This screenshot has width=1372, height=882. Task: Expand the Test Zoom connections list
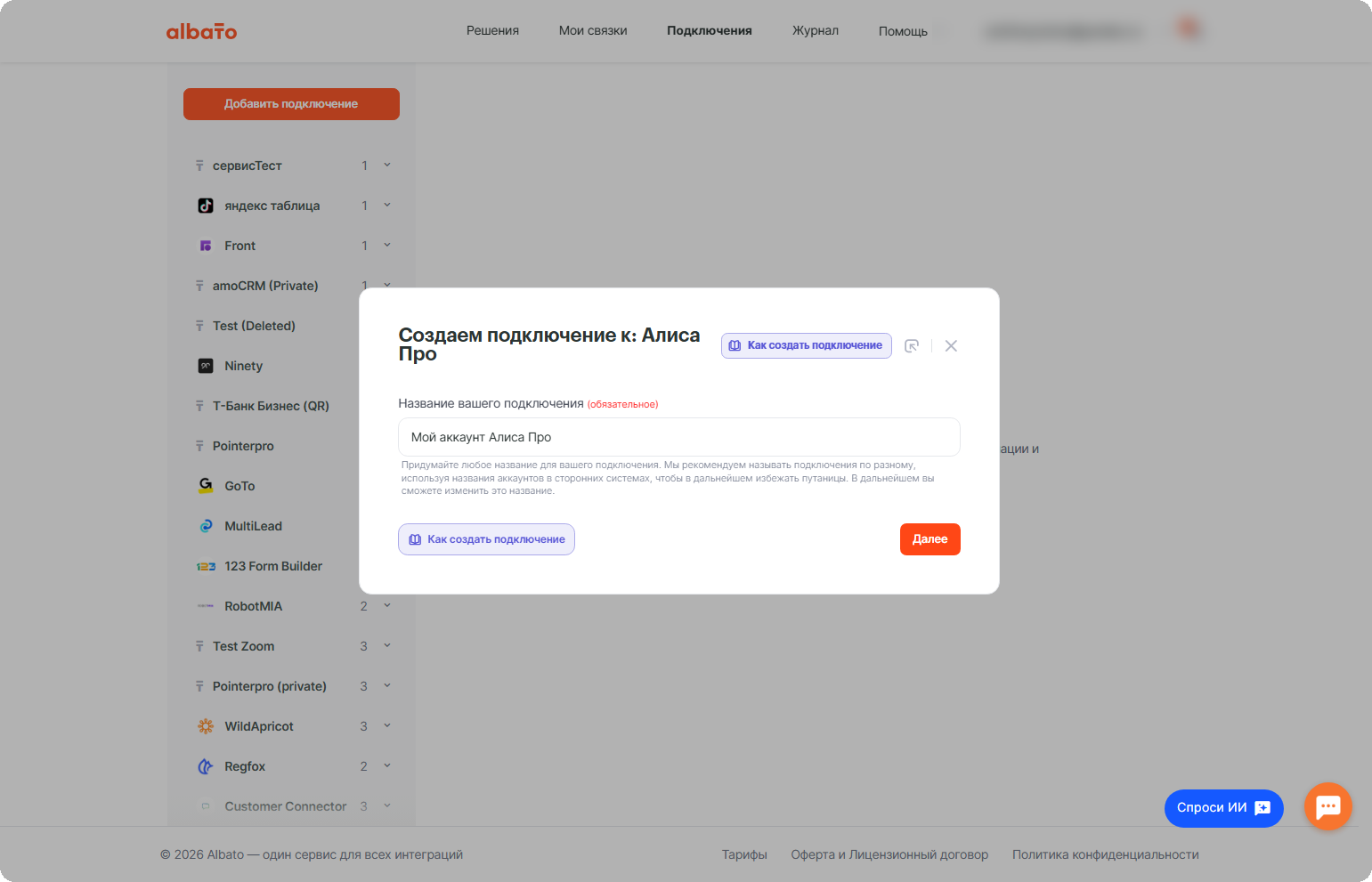(x=387, y=645)
